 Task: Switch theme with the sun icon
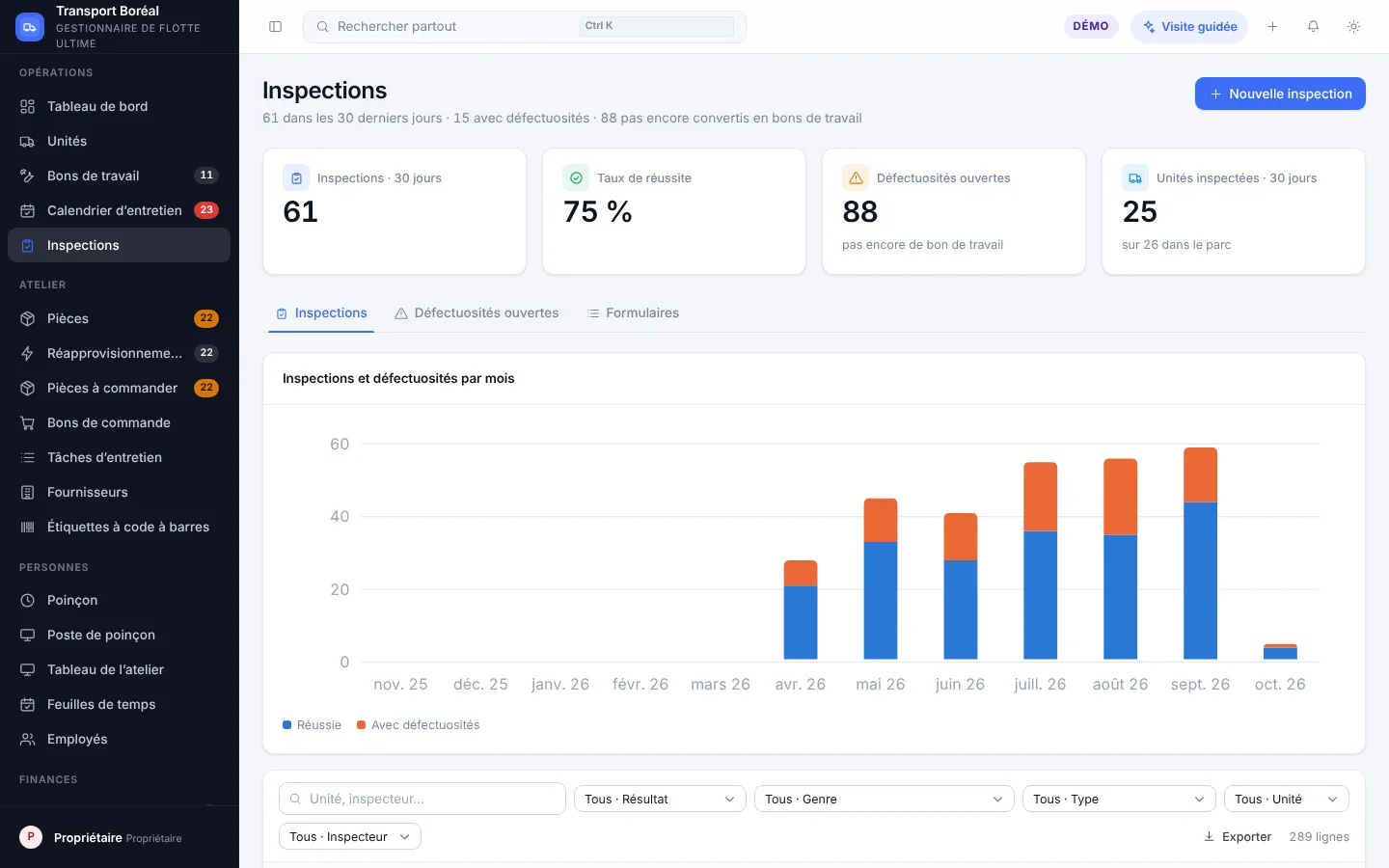tap(1353, 27)
